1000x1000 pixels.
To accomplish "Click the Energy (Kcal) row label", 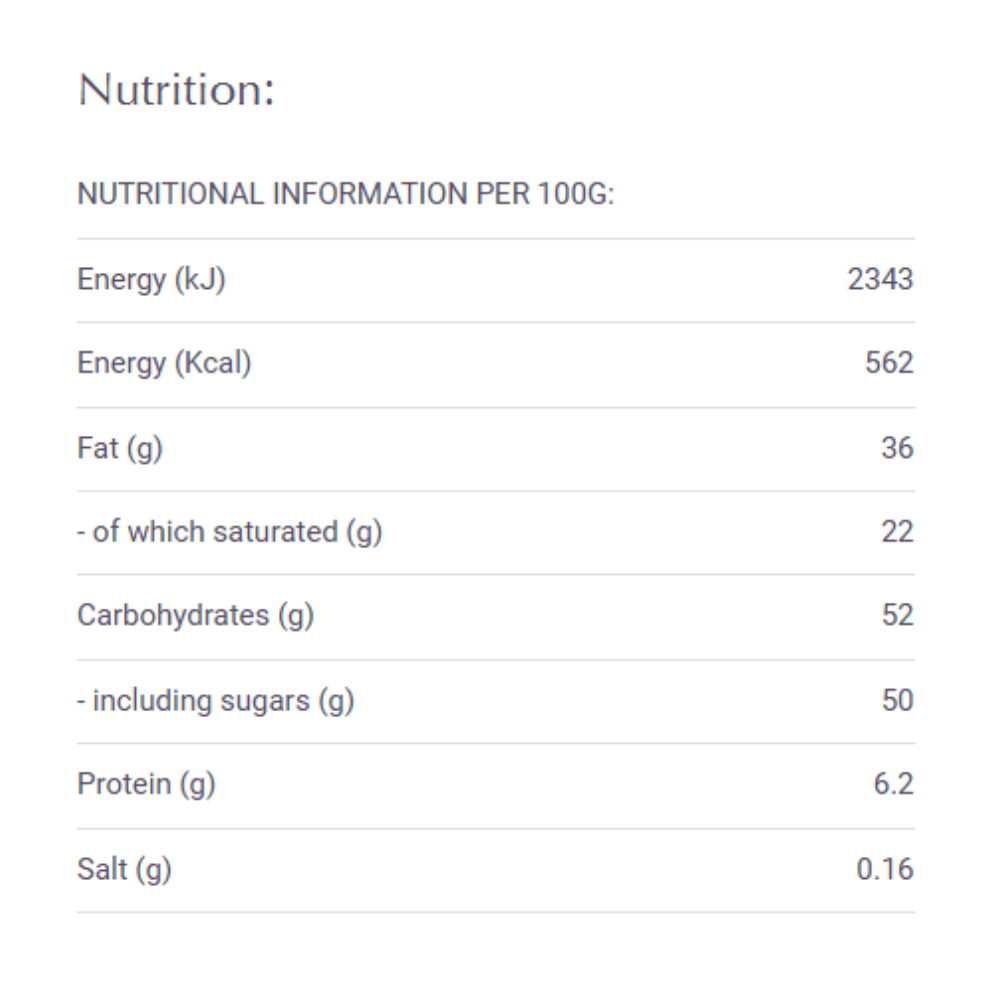I will click(x=164, y=364).
